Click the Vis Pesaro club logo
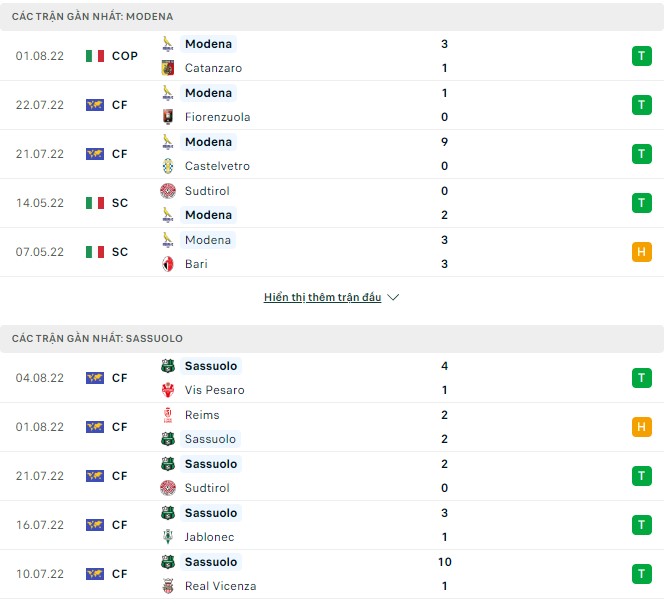The width and height of the screenshot is (670, 604). [168, 390]
